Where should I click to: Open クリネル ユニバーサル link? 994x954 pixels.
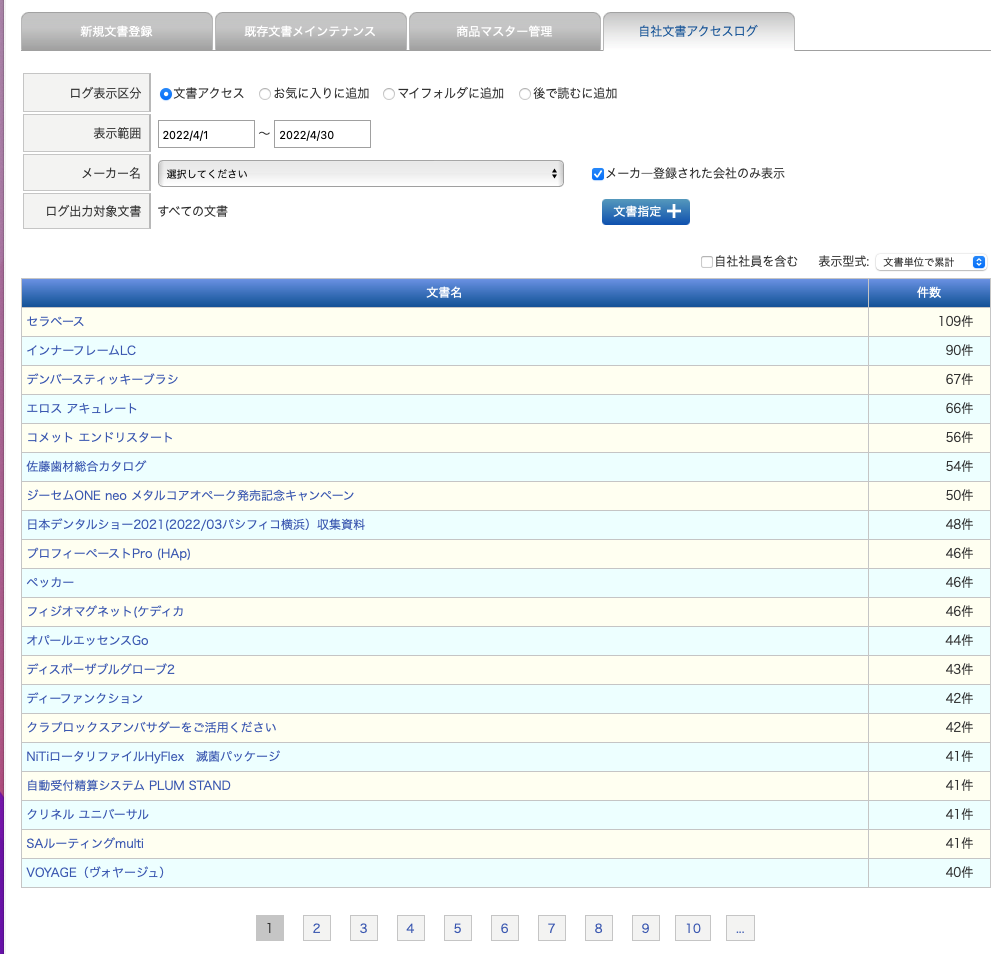(x=87, y=815)
